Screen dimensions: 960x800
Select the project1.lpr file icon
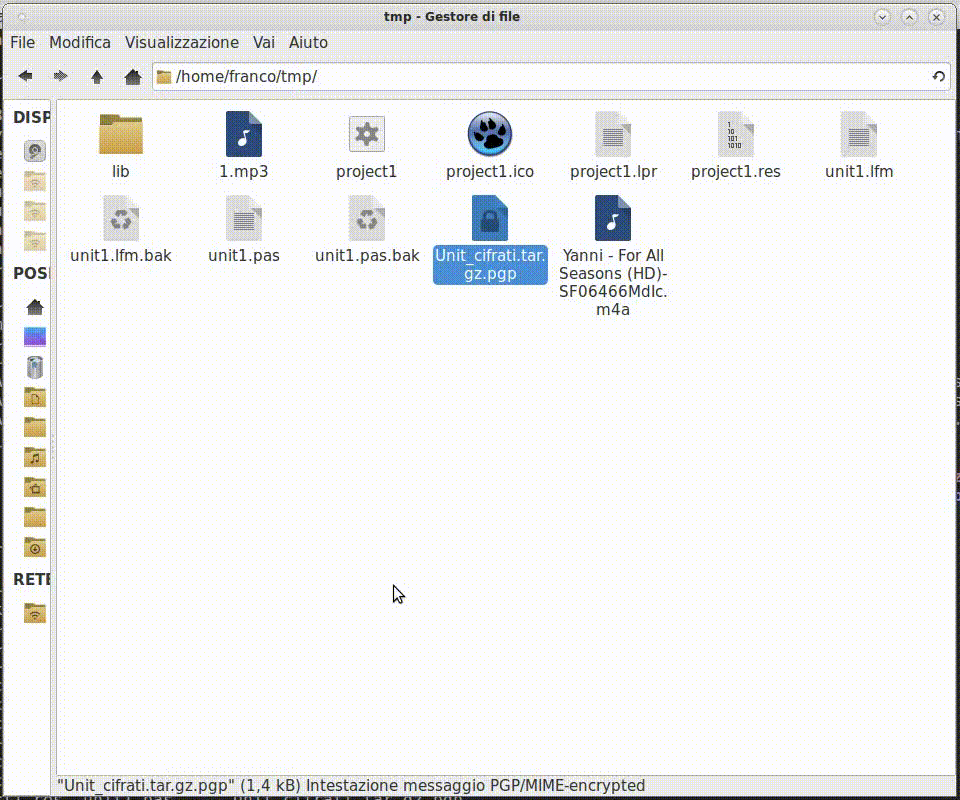tap(613, 134)
